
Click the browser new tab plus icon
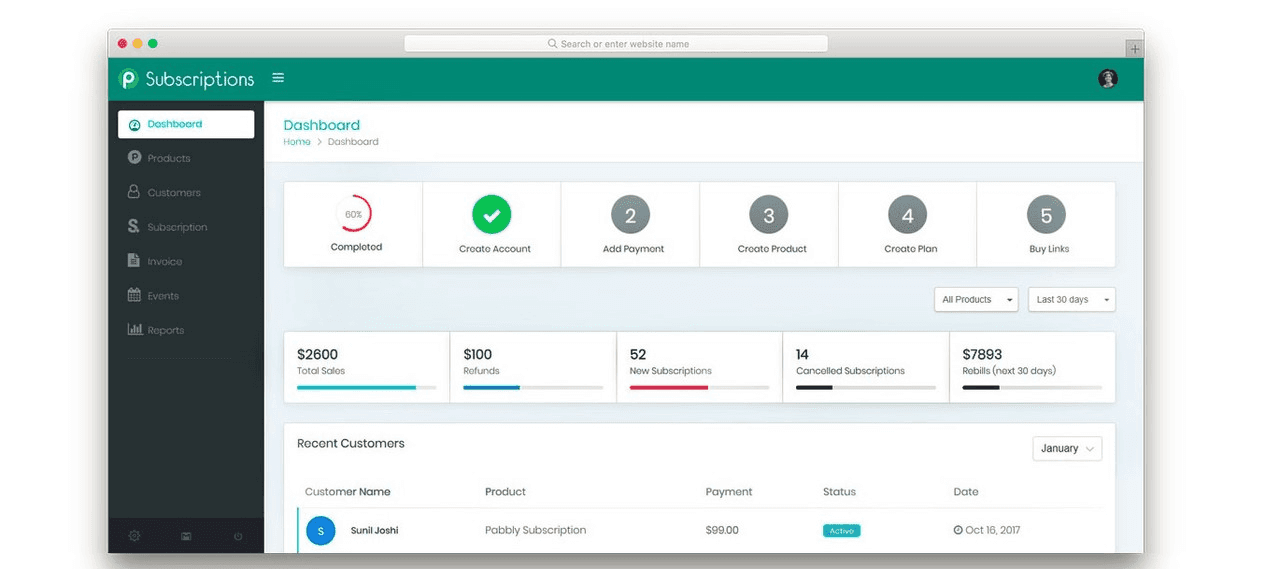tap(1134, 48)
